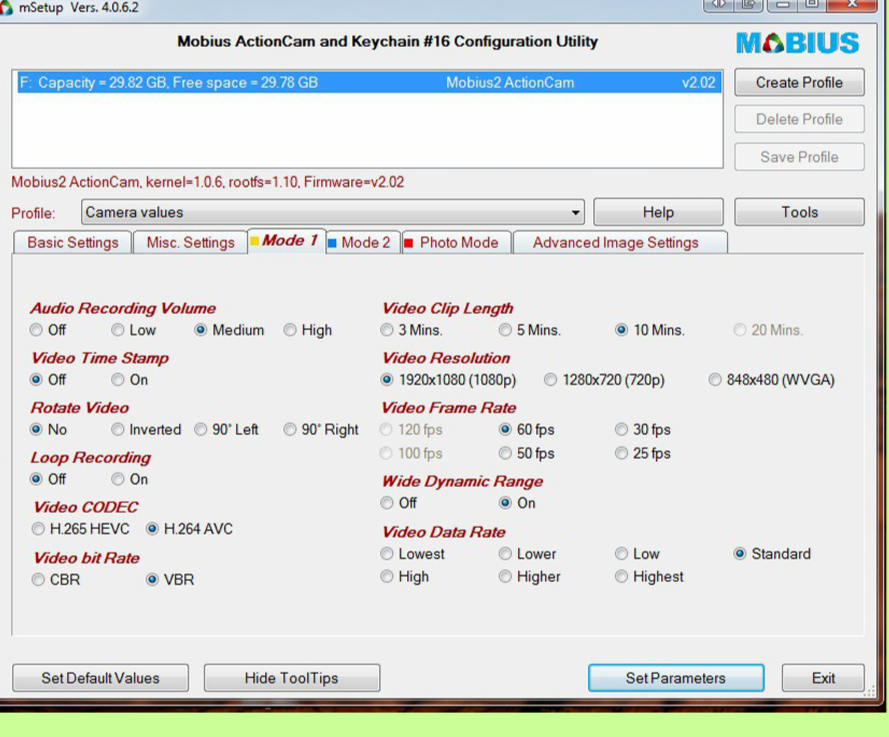Viewport: 889px width, 737px height.
Task: Switch to the Basic Settings tab
Action: (72, 242)
